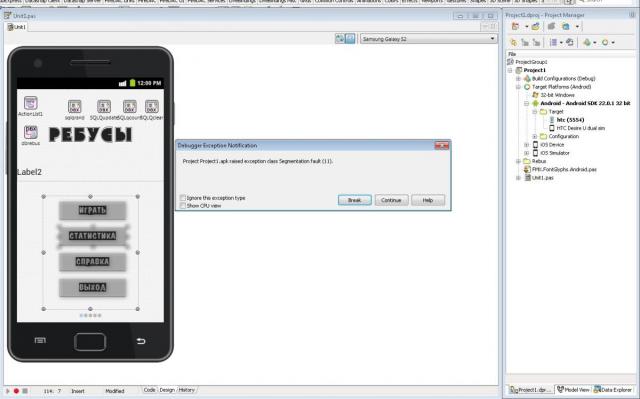
Task: Select the SQLQuadate query component
Action: click(x=104, y=106)
